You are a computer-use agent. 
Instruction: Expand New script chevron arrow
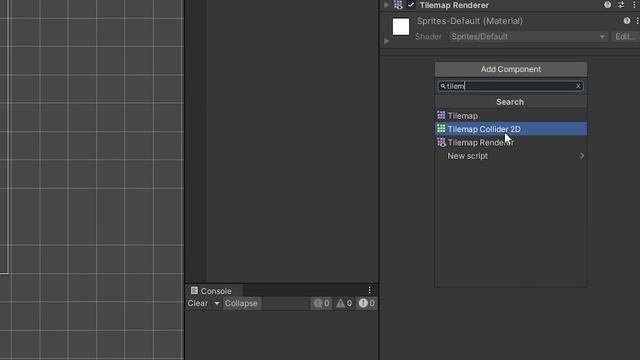[x=582, y=156]
